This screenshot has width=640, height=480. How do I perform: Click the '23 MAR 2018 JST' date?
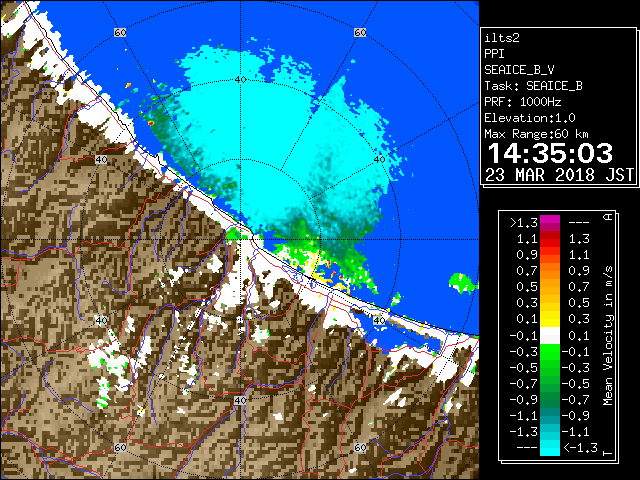(559, 175)
